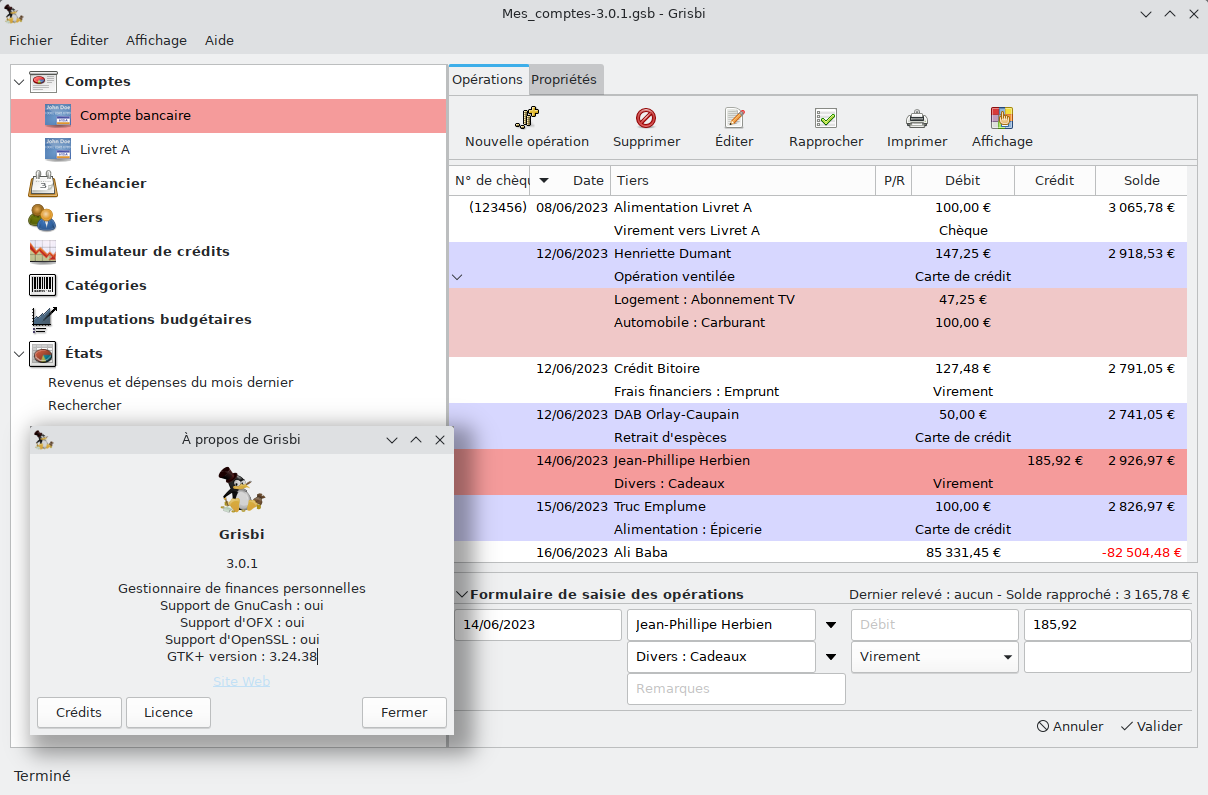Image resolution: width=1208 pixels, height=795 pixels.
Task: Click the Grisbi penguin logo in About dialog
Action: (x=242, y=490)
